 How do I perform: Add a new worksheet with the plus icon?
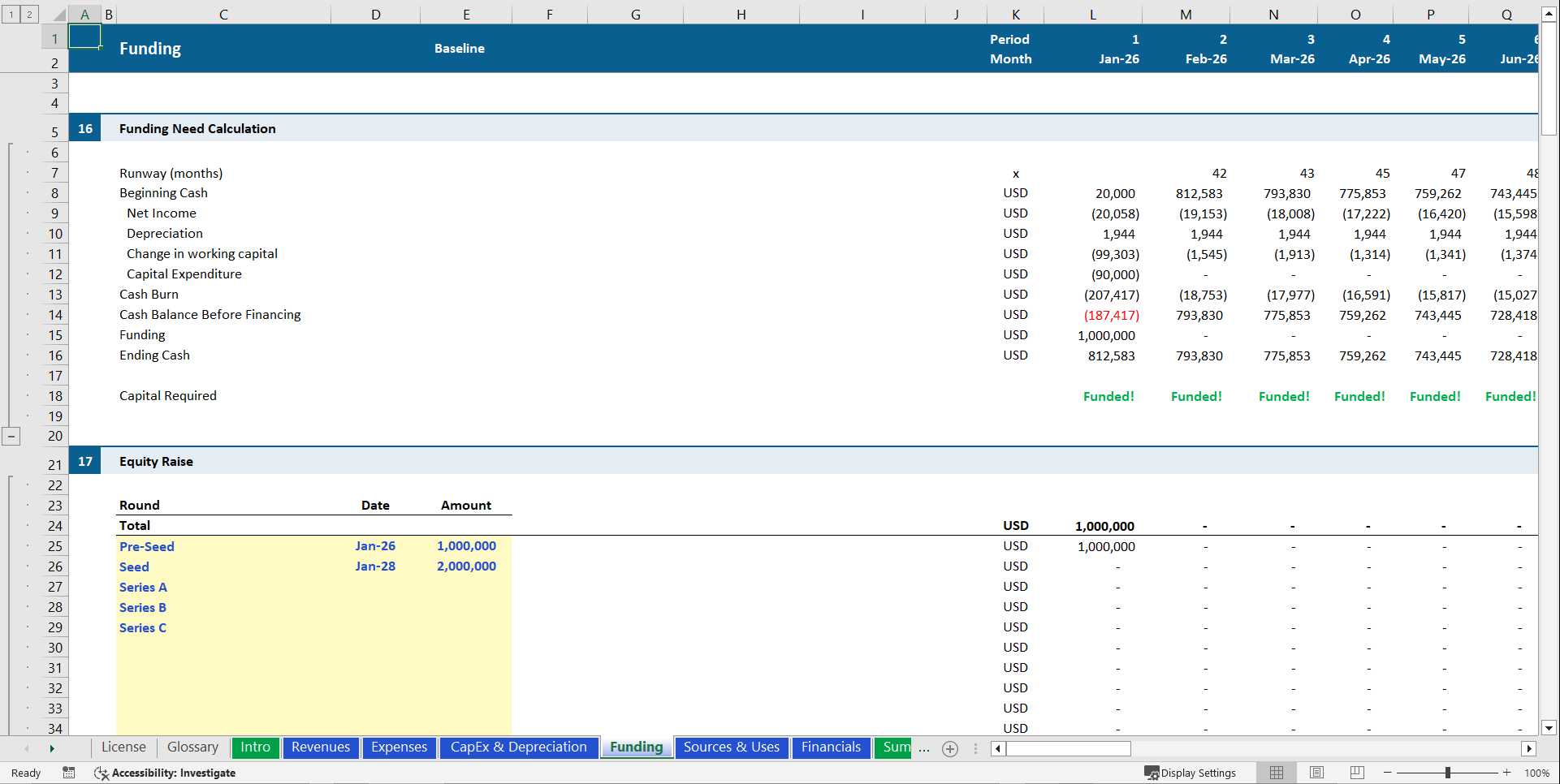click(950, 748)
